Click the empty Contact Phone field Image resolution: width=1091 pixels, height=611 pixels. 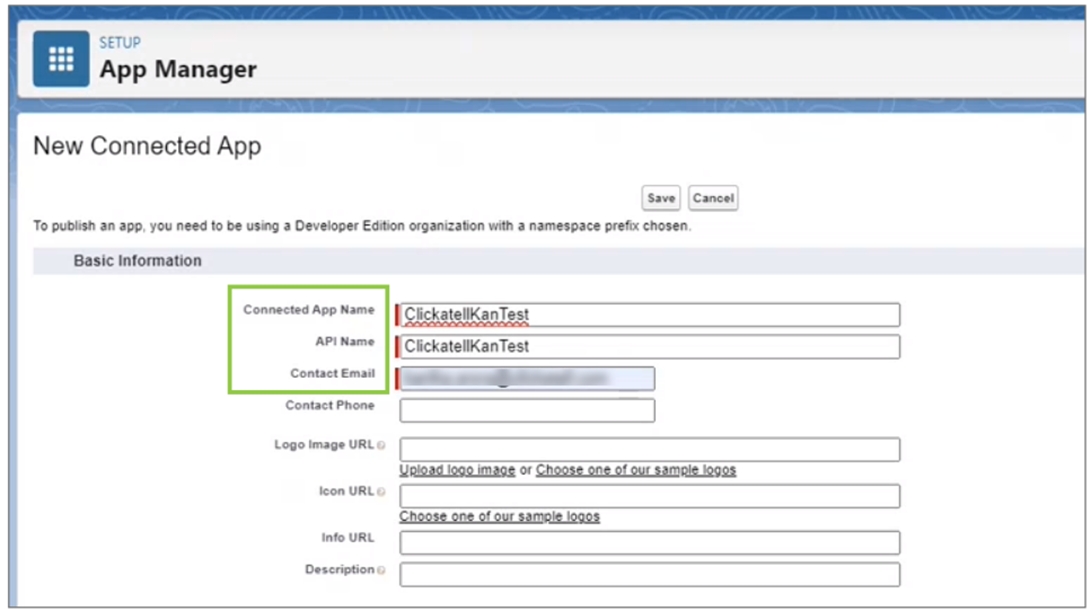click(x=527, y=410)
